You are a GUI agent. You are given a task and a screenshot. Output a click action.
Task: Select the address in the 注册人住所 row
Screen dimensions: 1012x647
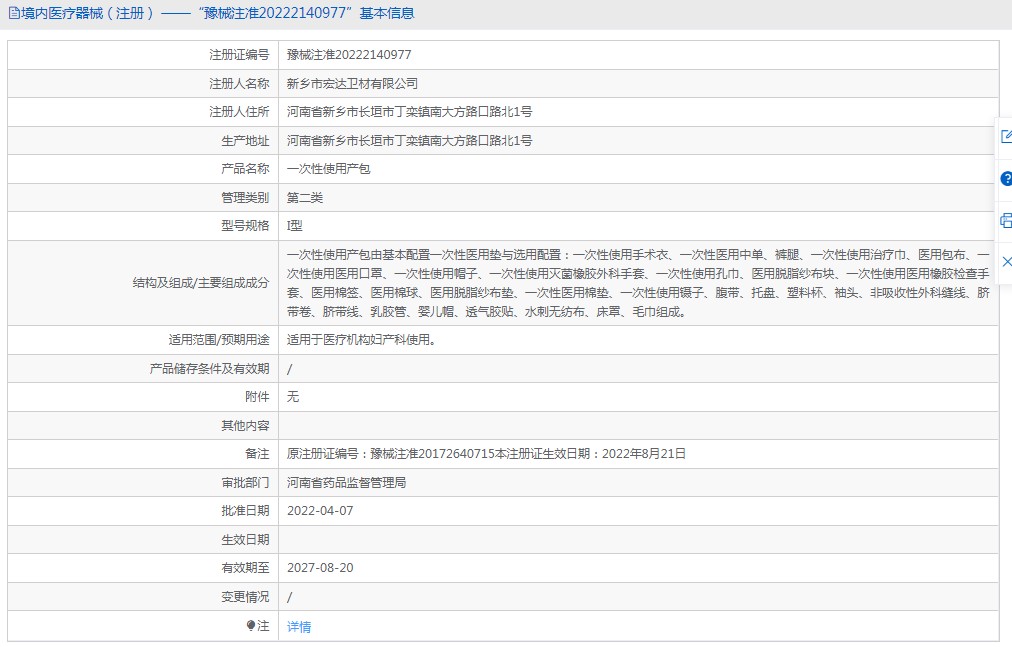pos(409,112)
